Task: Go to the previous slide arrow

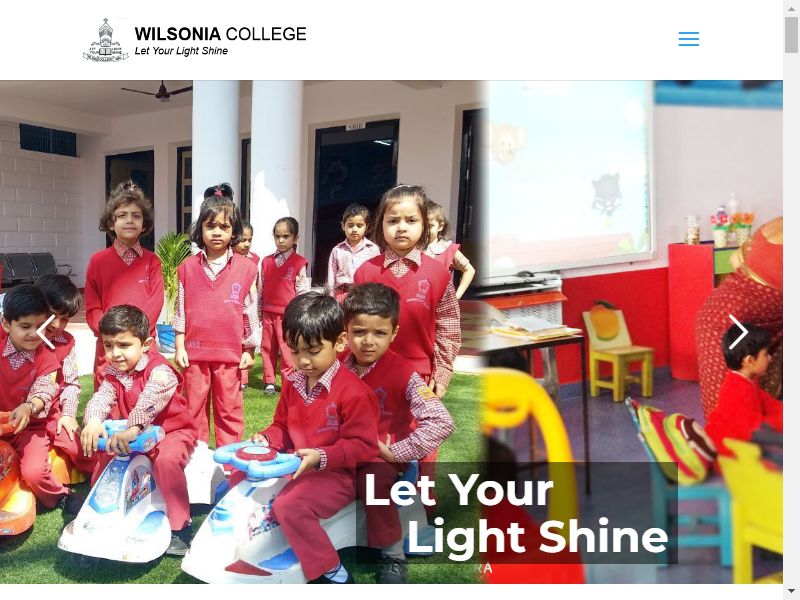Action: pyautogui.click(x=45, y=332)
